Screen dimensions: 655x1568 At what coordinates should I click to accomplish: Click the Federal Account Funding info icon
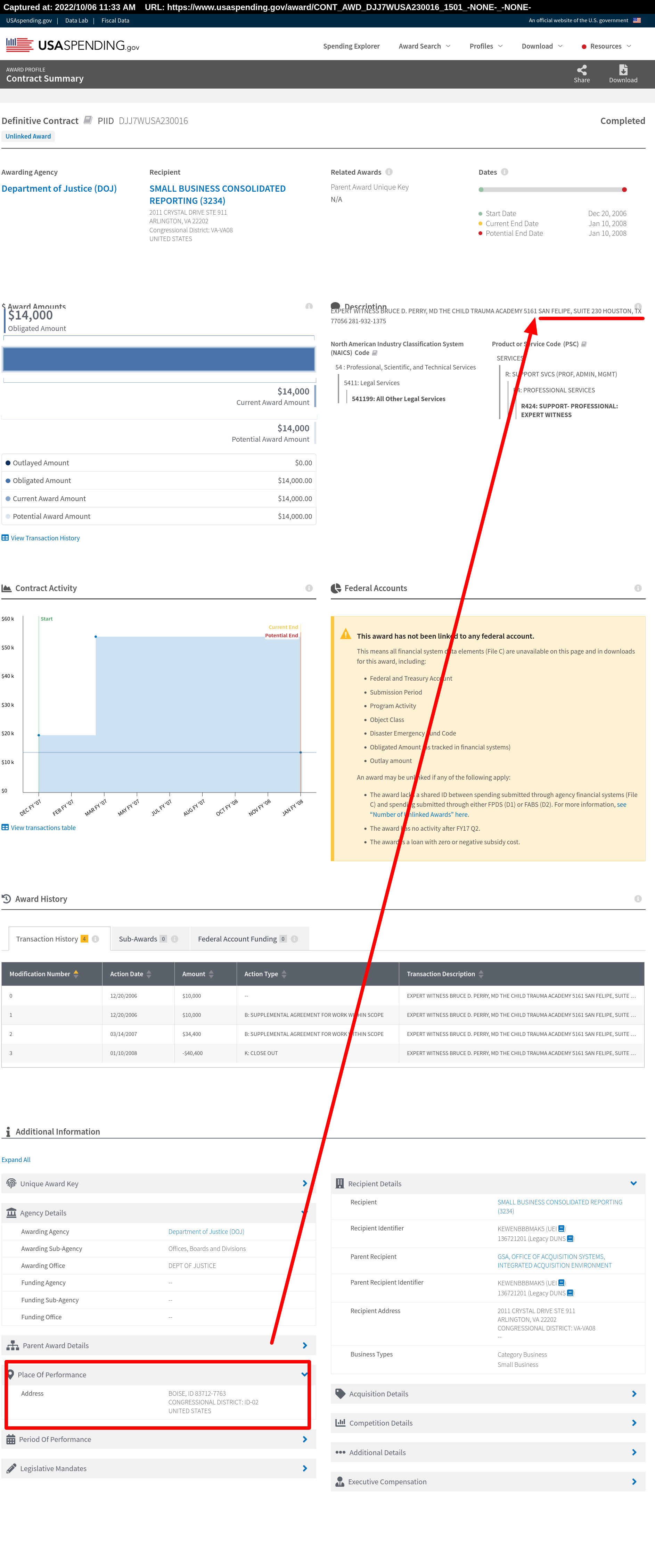click(x=294, y=939)
